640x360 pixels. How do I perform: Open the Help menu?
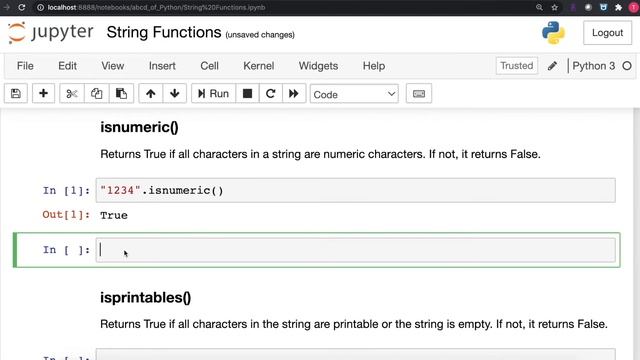374,66
